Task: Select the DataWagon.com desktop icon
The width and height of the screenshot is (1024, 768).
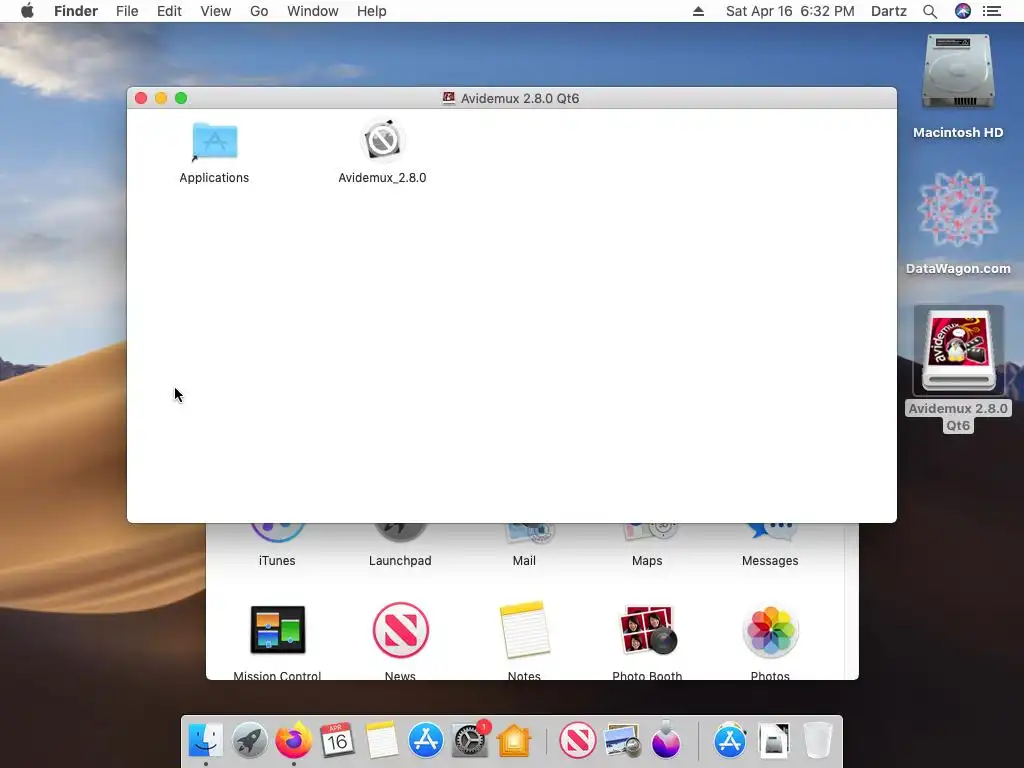Action: (958, 210)
